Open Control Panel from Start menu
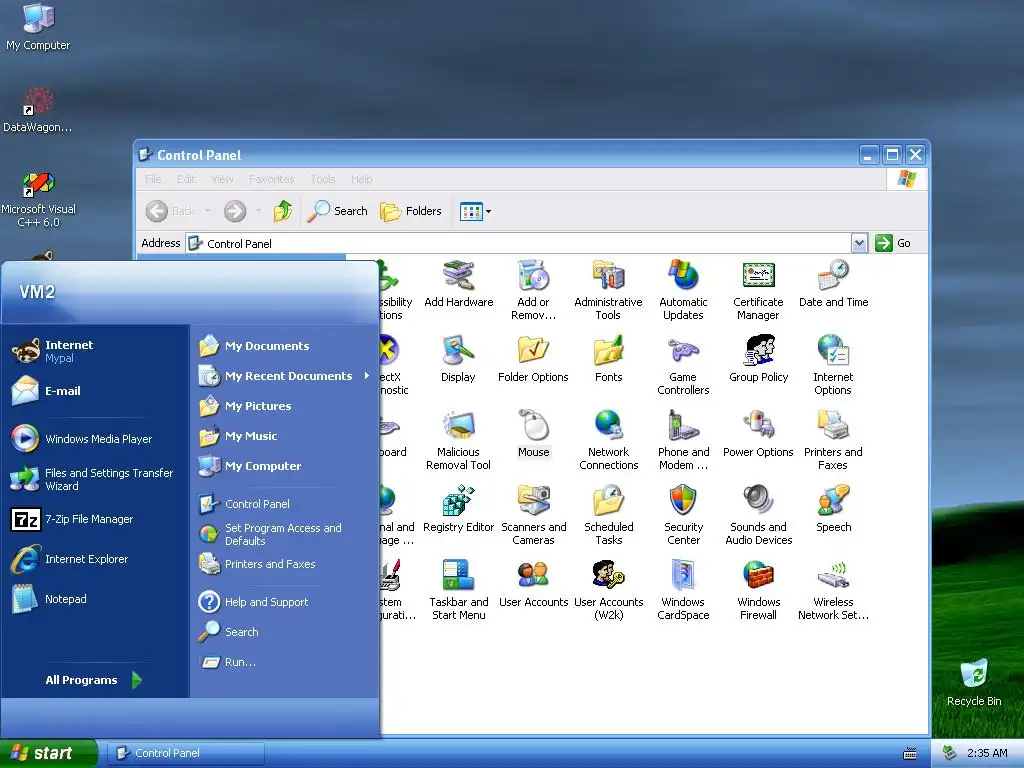 (x=245, y=504)
